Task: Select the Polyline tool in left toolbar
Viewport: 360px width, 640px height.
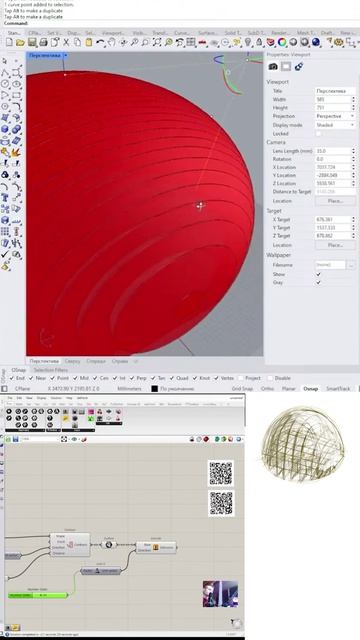Action: coord(5,73)
